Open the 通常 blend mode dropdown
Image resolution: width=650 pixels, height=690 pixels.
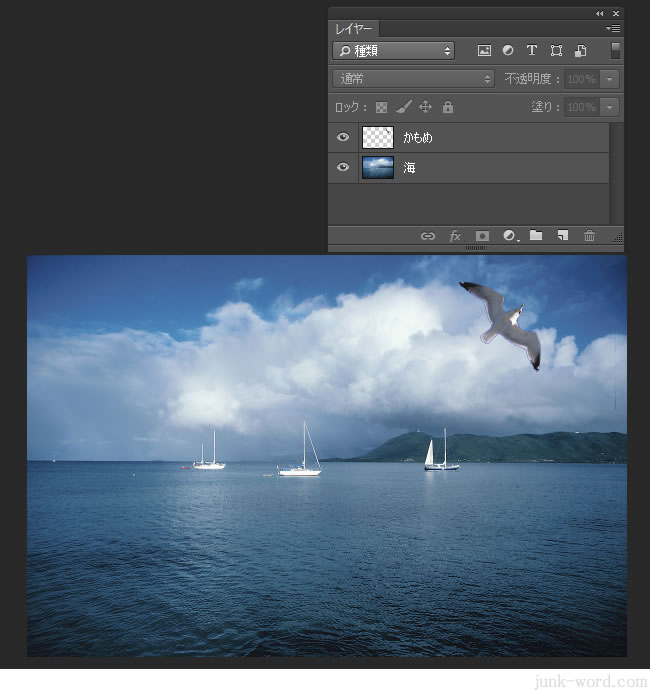[x=414, y=78]
